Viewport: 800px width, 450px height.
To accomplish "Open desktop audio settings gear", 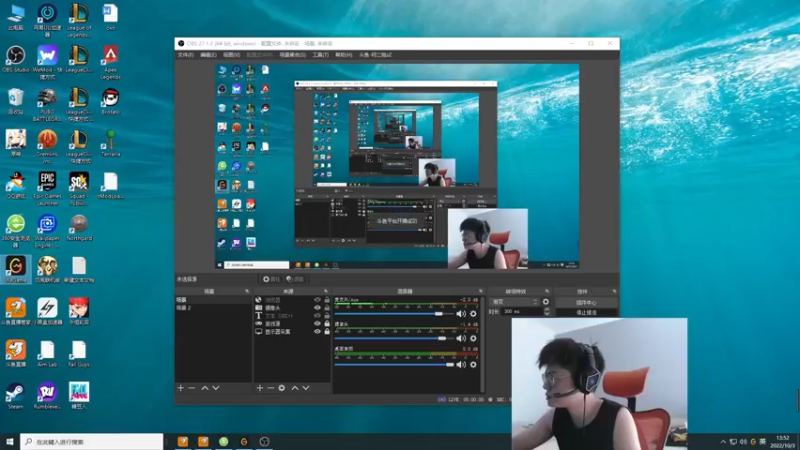I will (473, 365).
